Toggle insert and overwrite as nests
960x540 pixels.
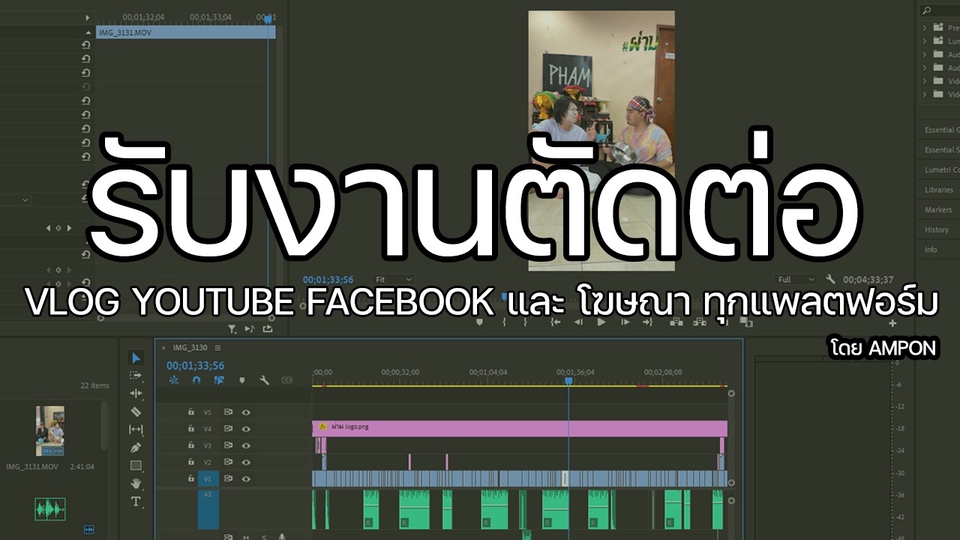174,380
